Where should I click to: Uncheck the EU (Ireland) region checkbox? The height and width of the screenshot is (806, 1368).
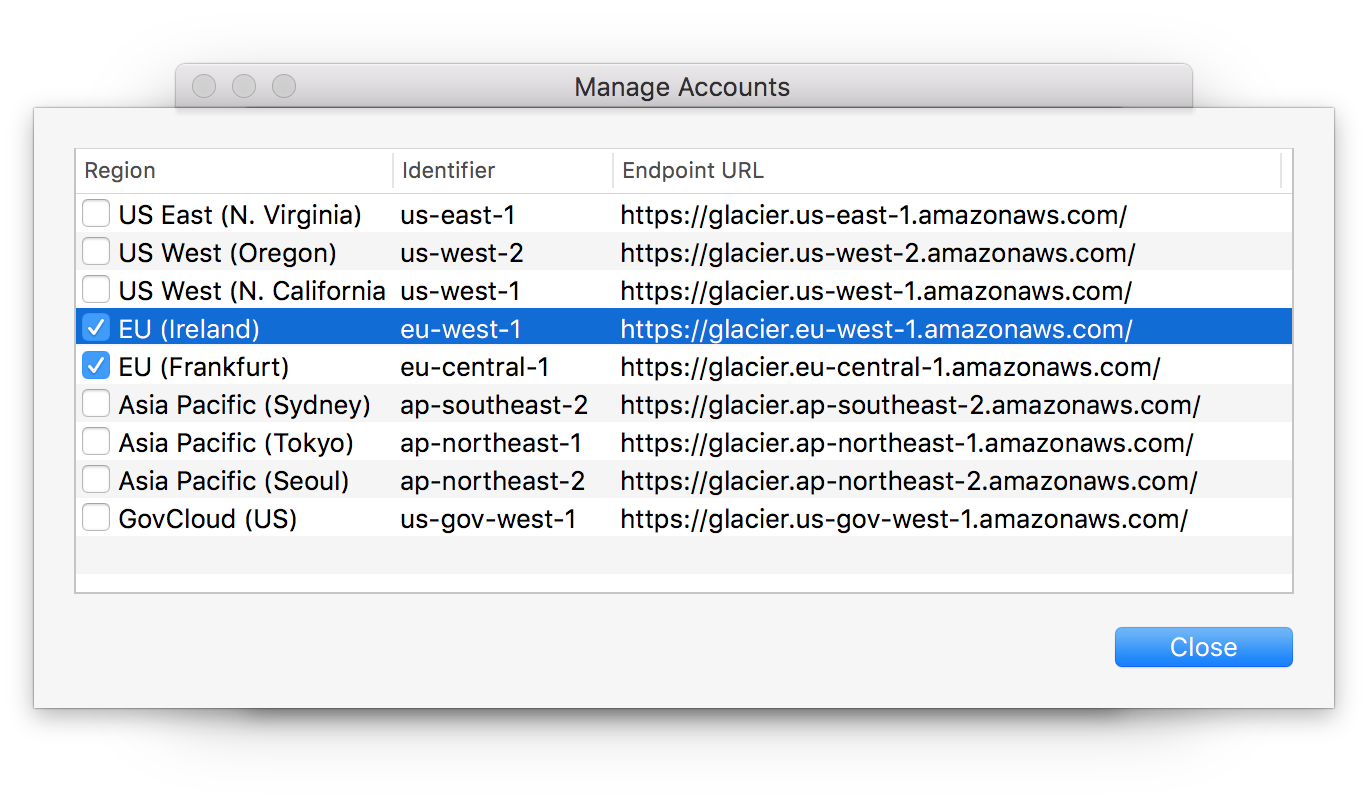(96, 328)
